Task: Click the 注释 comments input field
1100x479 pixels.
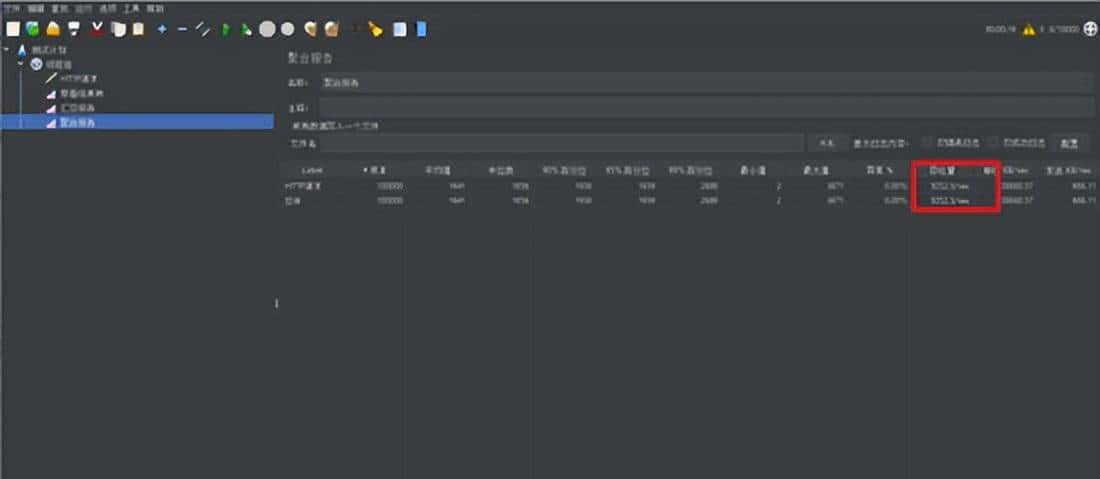Action: pyautogui.click(x=706, y=107)
